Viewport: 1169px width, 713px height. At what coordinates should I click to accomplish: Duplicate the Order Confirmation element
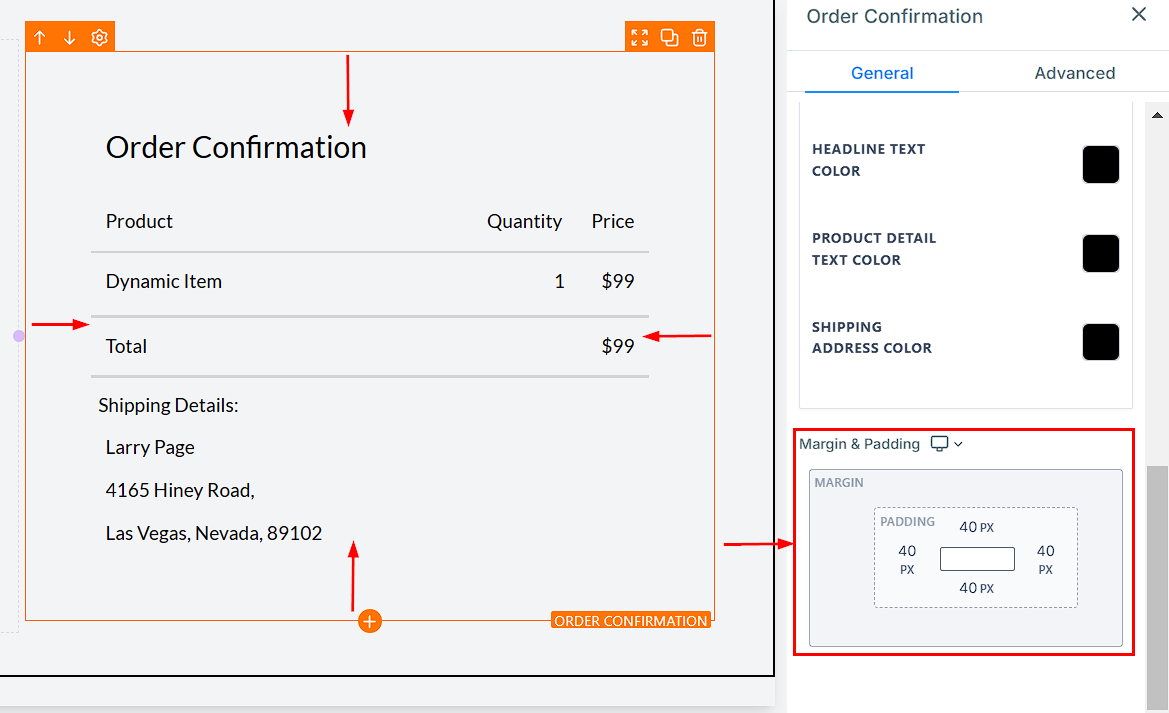pos(670,38)
